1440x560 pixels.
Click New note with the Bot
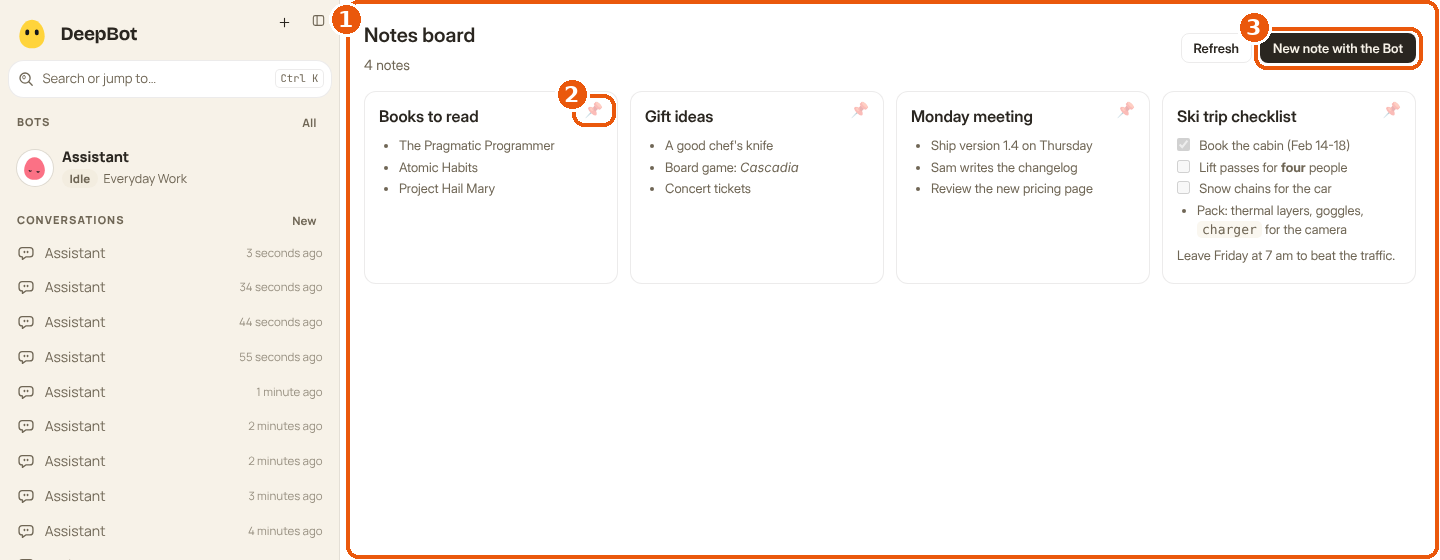point(1338,48)
